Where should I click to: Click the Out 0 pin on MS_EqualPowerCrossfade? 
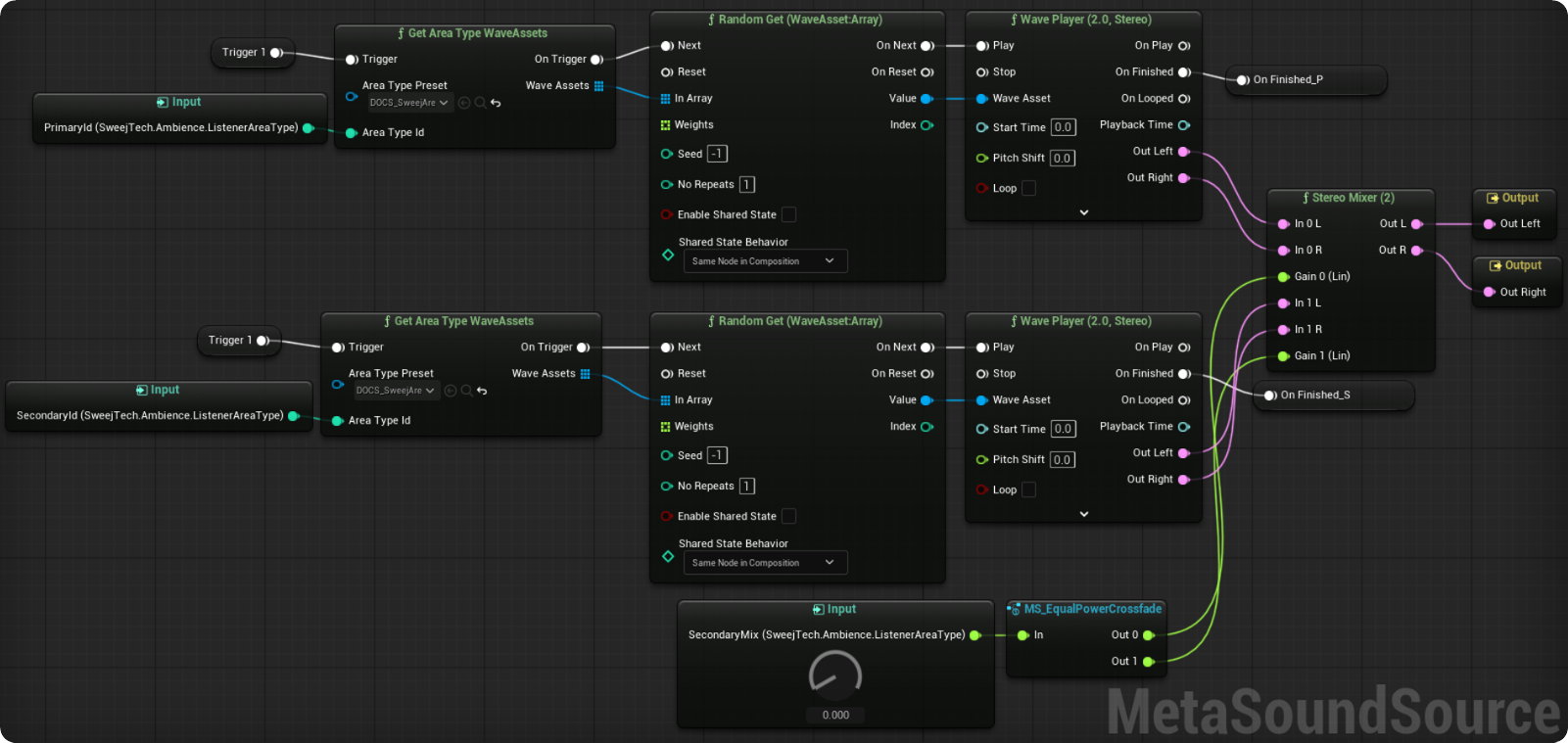pyautogui.click(x=1149, y=635)
